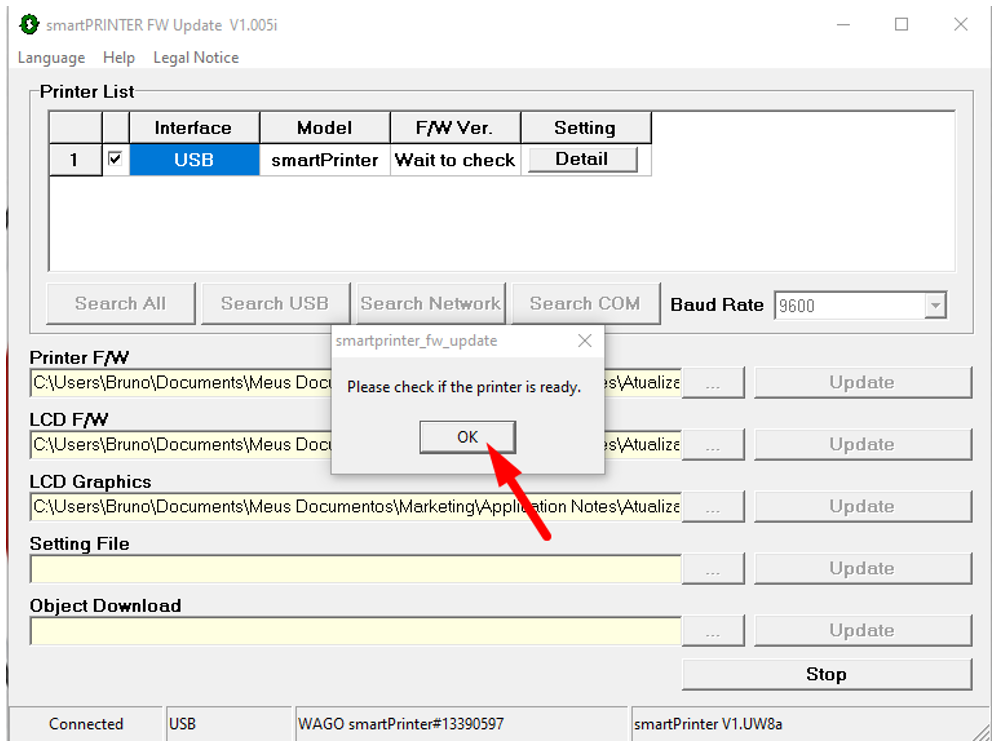Select the USB interface cell
Screen dimensions: 1000x745
pos(194,160)
